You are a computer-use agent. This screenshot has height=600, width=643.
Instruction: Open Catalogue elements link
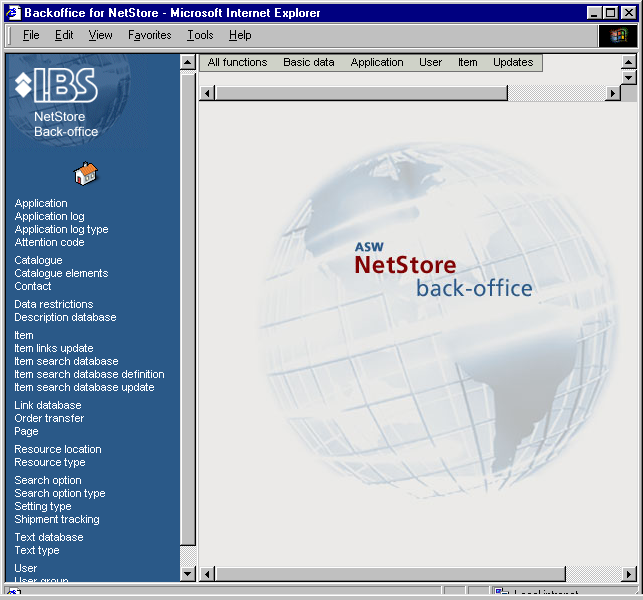61,273
